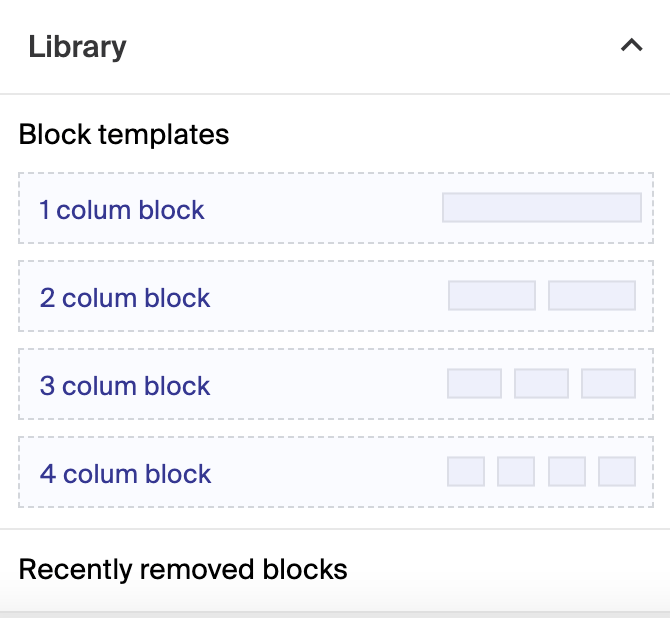Click right box of two-column preview icon

(592, 296)
